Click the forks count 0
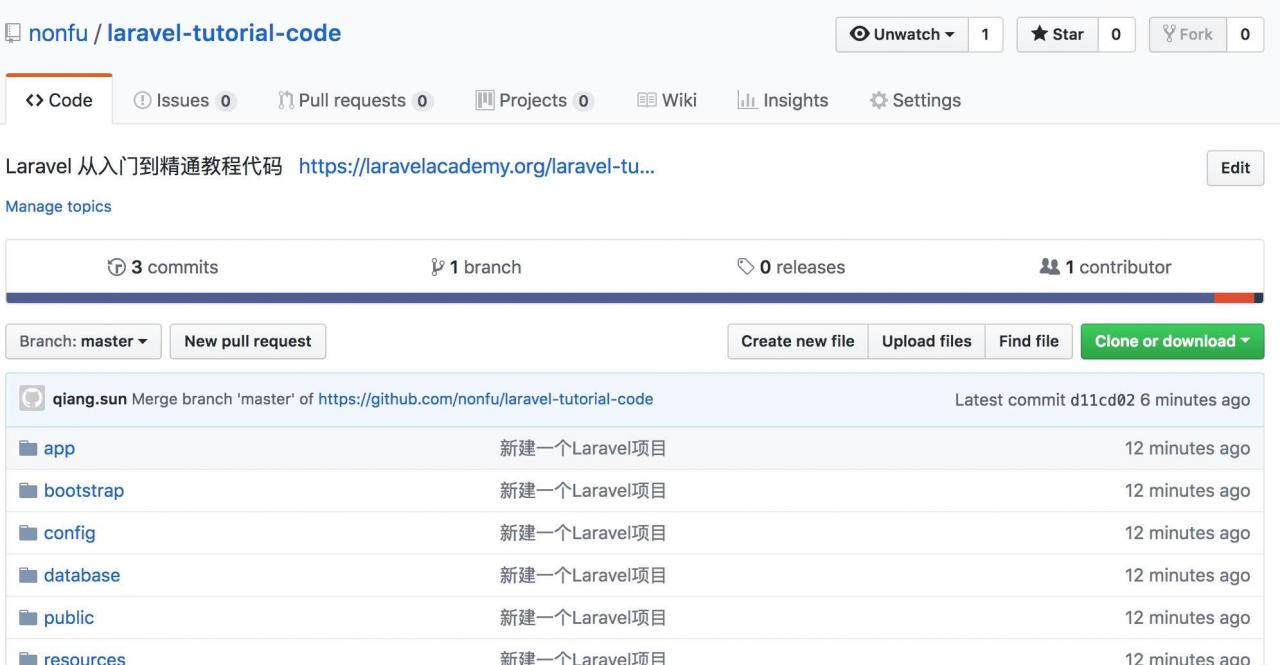1280x665 pixels. point(1245,34)
